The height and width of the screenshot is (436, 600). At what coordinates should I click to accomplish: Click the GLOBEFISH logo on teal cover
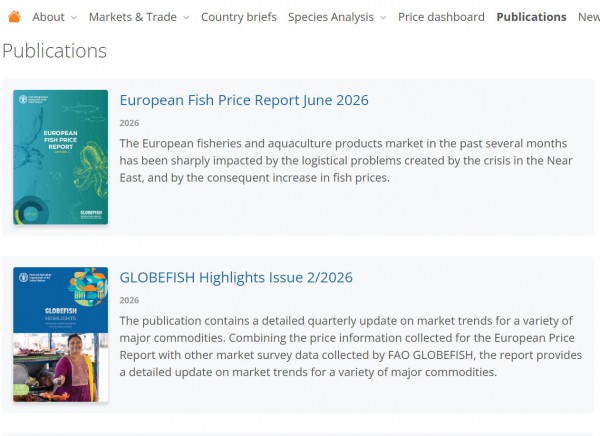point(91,214)
